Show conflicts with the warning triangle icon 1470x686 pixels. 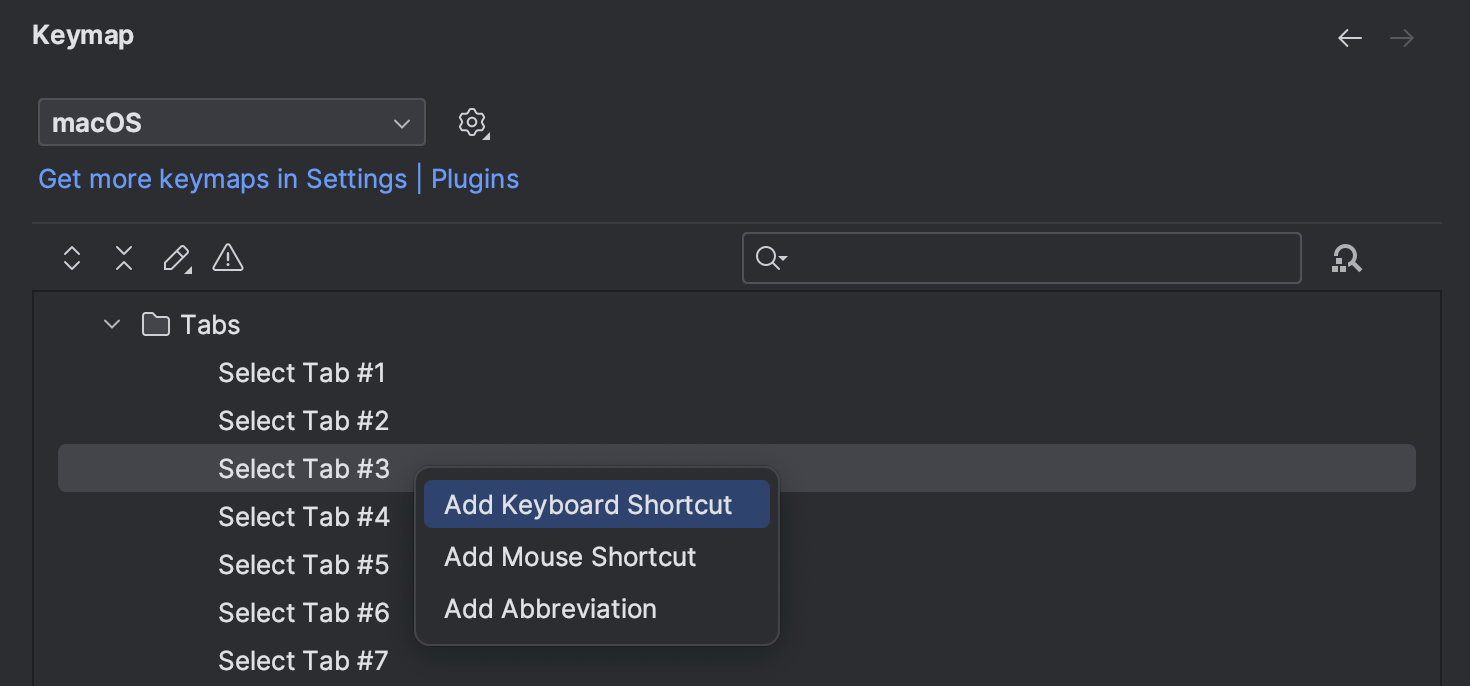point(228,259)
